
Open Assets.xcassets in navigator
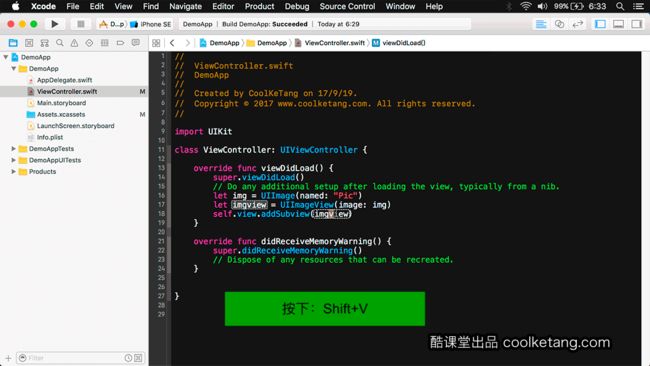click(61, 114)
